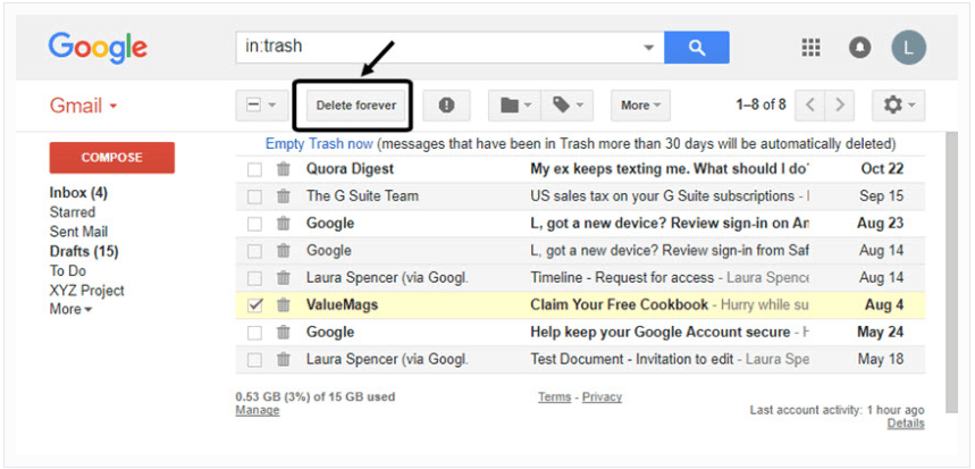
Task: Tick the checkbox for Quora Digest
Action: coord(255,169)
